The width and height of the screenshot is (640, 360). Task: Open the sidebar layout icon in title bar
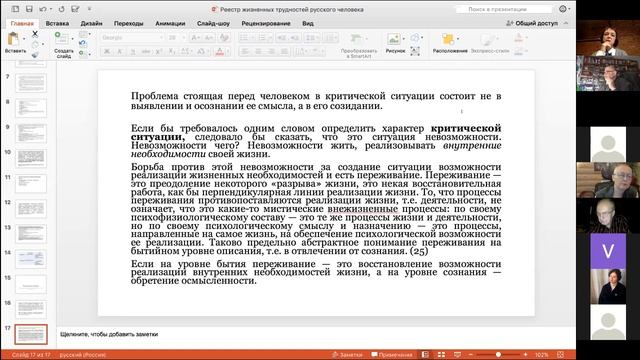click(x=15, y=9)
